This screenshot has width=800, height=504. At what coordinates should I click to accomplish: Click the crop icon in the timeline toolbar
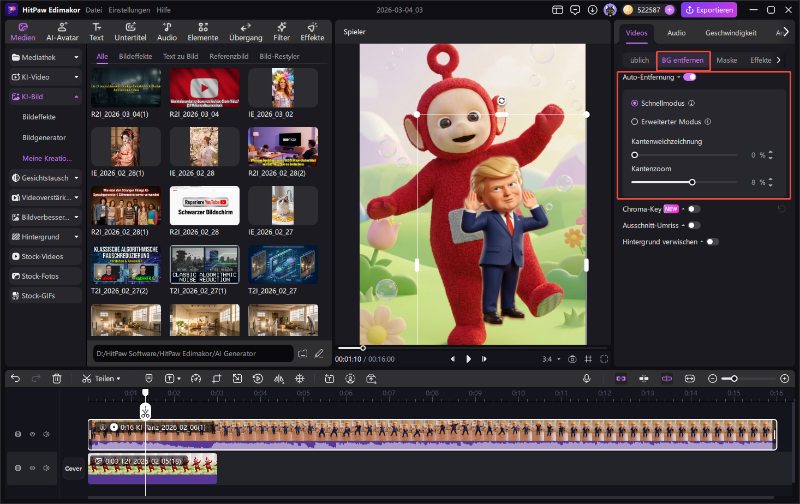pos(217,379)
